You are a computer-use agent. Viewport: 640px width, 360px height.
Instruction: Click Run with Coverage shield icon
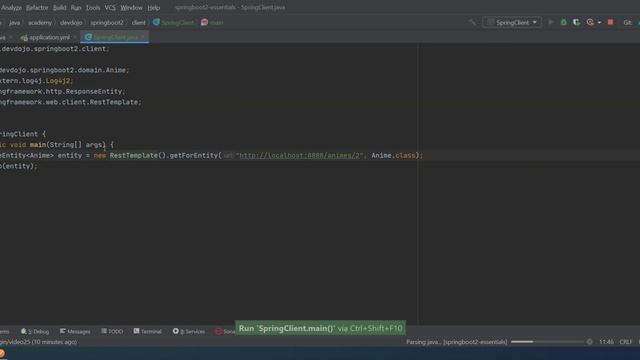coord(576,22)
